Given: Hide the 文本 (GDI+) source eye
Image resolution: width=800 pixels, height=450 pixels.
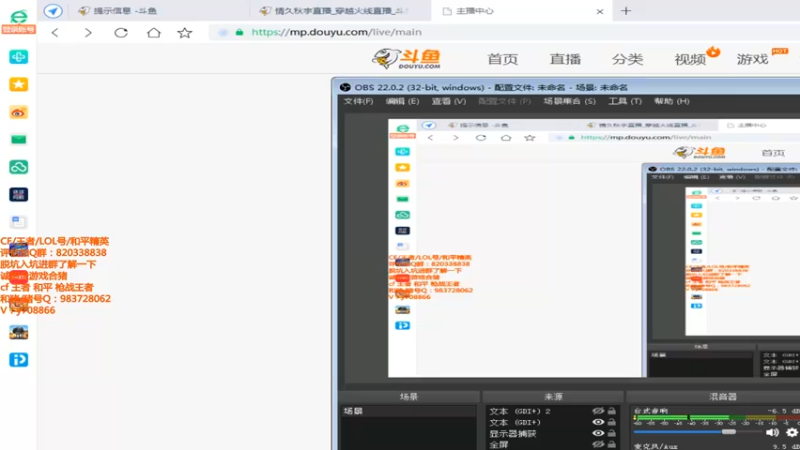Looking at the screenshot, I should [598, 422].
